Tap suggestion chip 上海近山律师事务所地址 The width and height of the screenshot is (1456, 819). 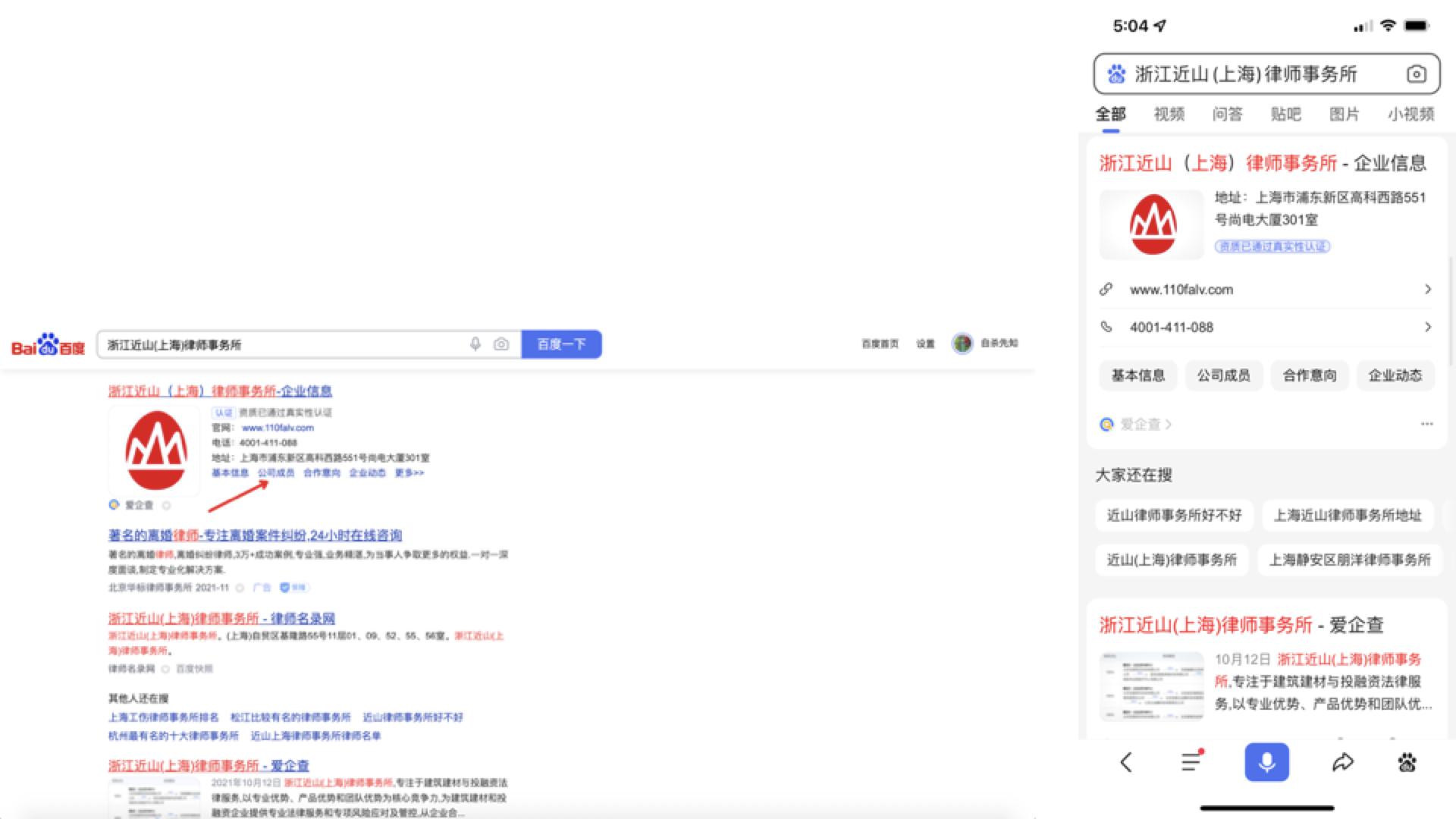click(1348, 516)
